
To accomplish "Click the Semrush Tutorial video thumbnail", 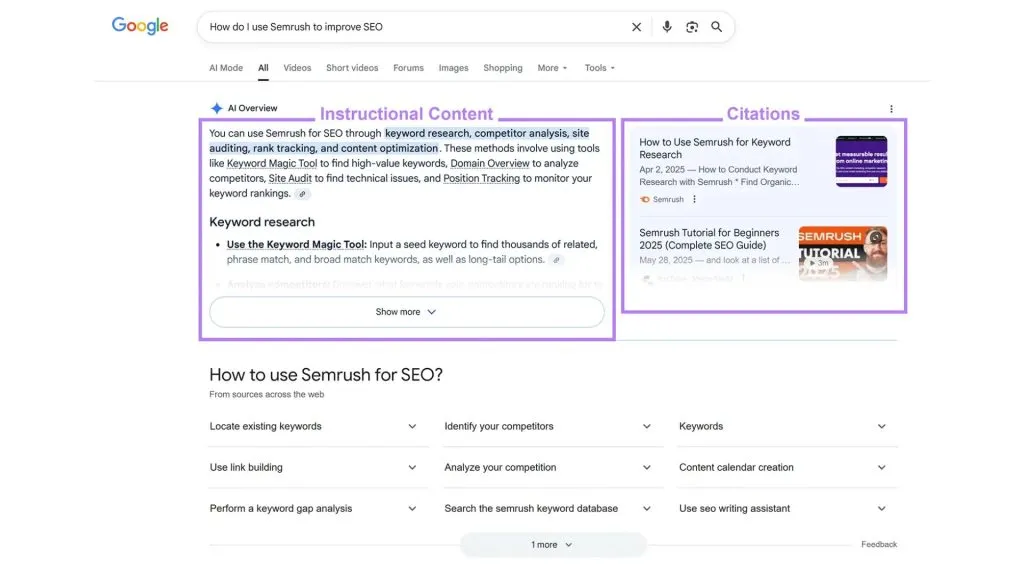I will click(843, 254).
